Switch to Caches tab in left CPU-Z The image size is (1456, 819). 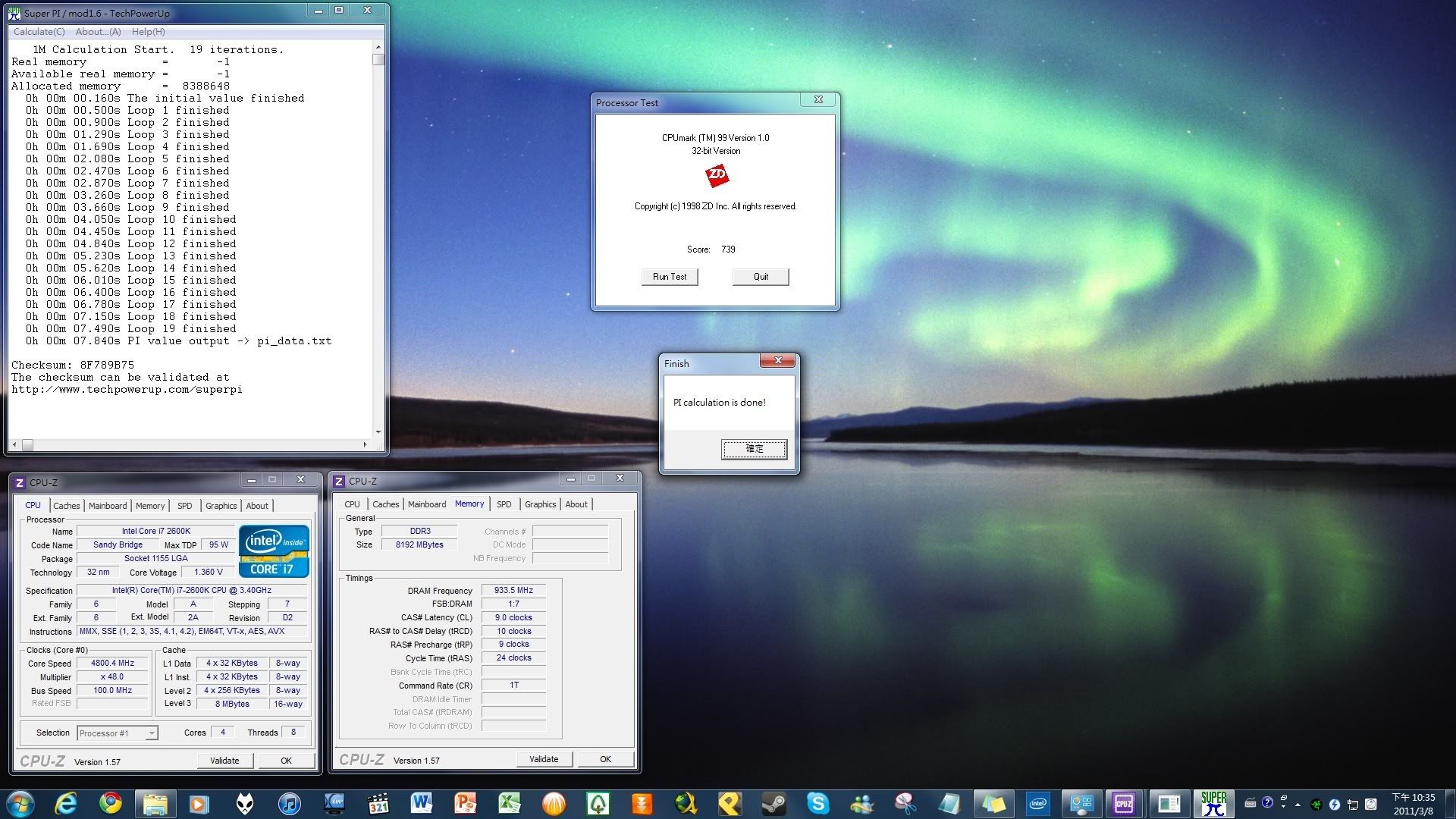pyautogui.click(x=66, y=506)
